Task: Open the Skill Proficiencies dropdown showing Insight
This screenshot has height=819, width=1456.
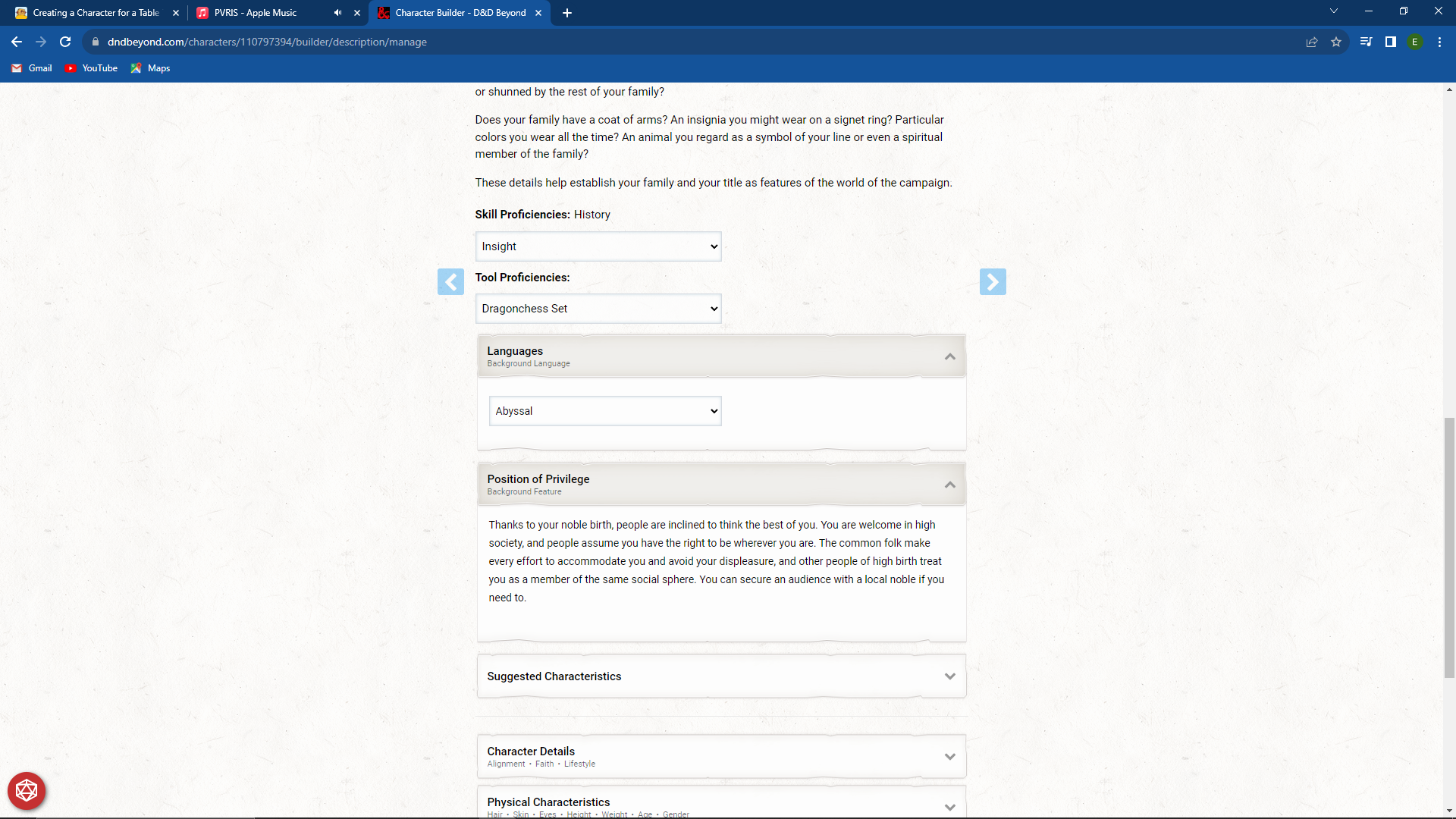Action: 598,246
